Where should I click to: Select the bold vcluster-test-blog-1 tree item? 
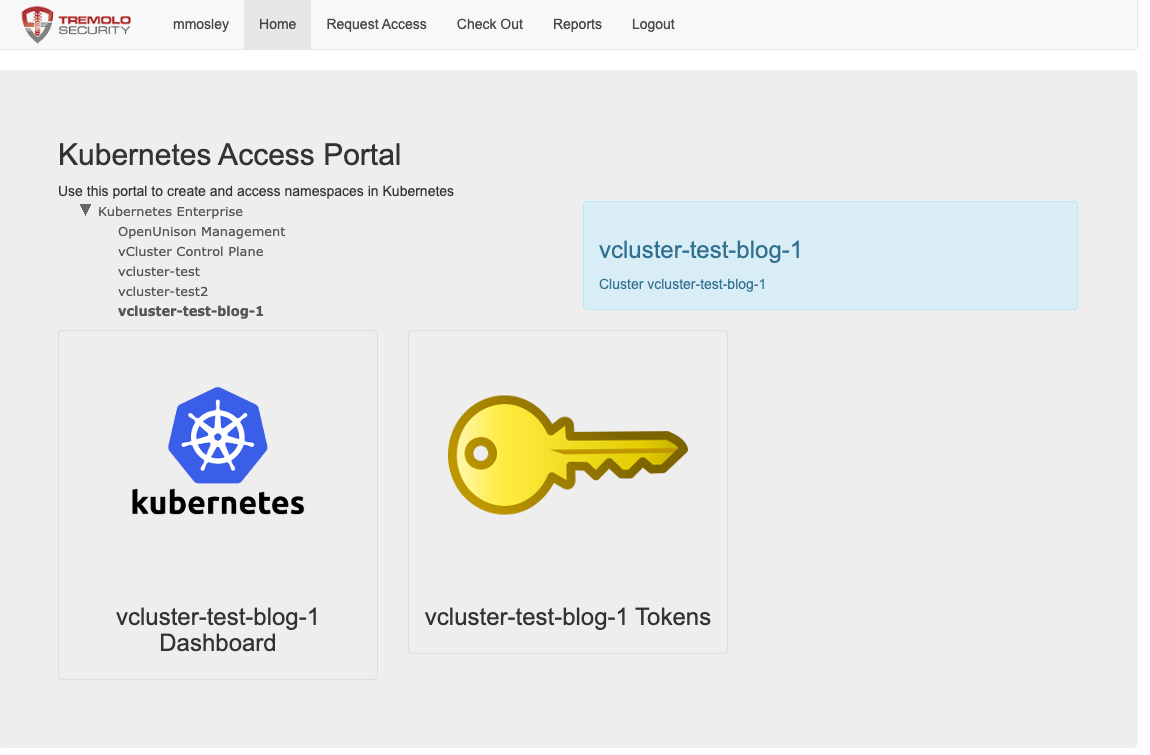(x=190, y=312)
